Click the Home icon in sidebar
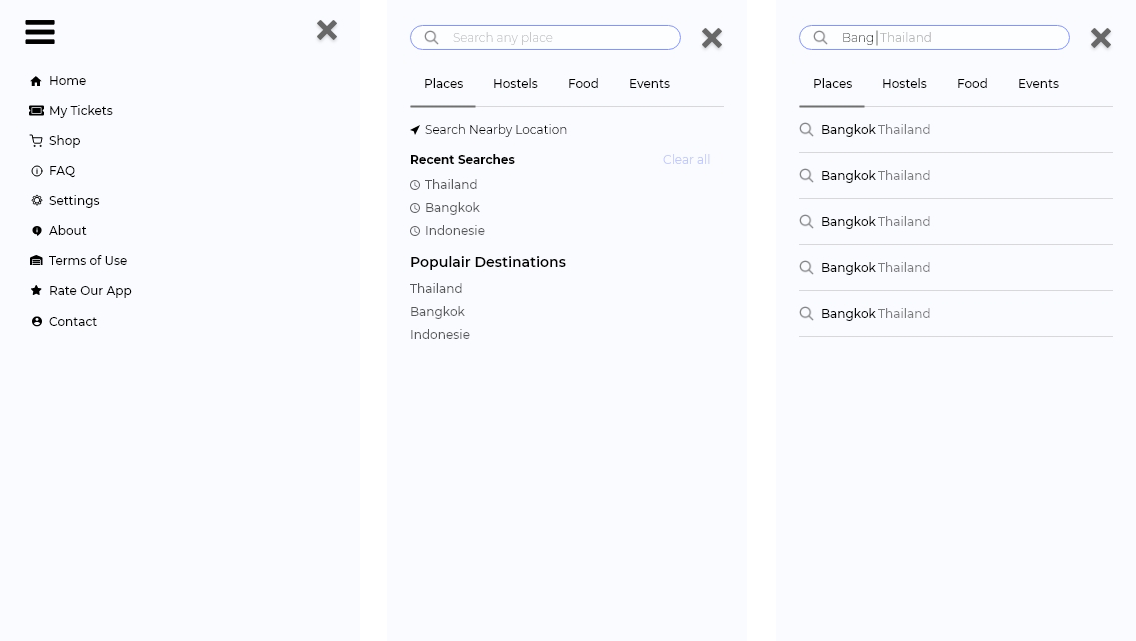The image size is (1136, 641). [x=36, y=81]
